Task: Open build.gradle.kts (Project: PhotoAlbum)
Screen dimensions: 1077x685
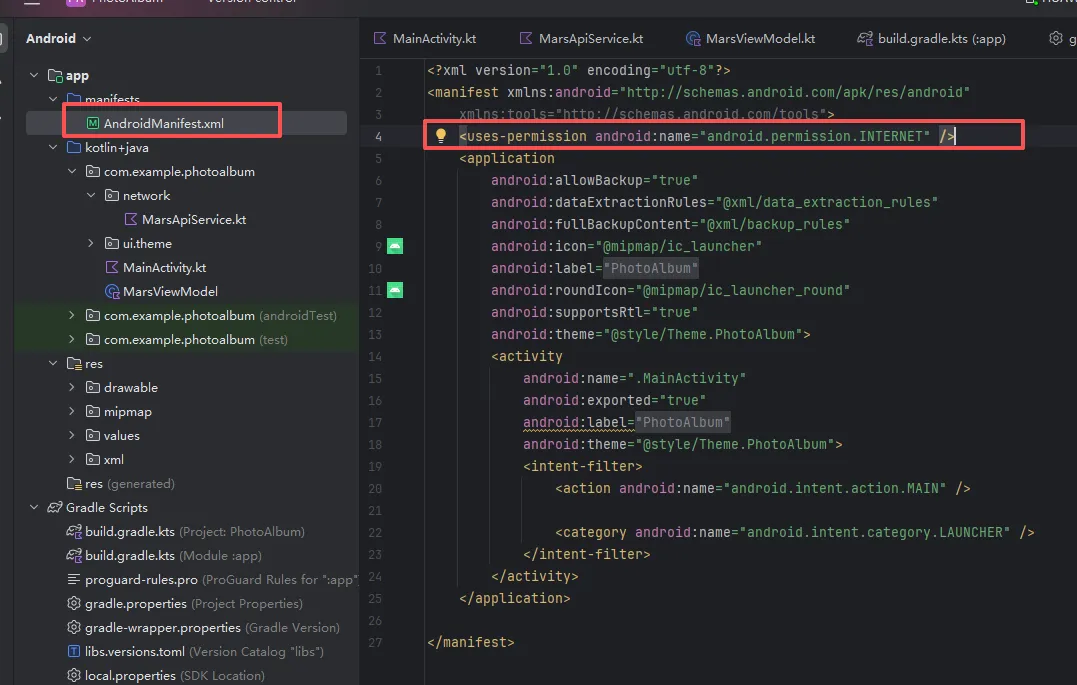Action: [194, 531]
